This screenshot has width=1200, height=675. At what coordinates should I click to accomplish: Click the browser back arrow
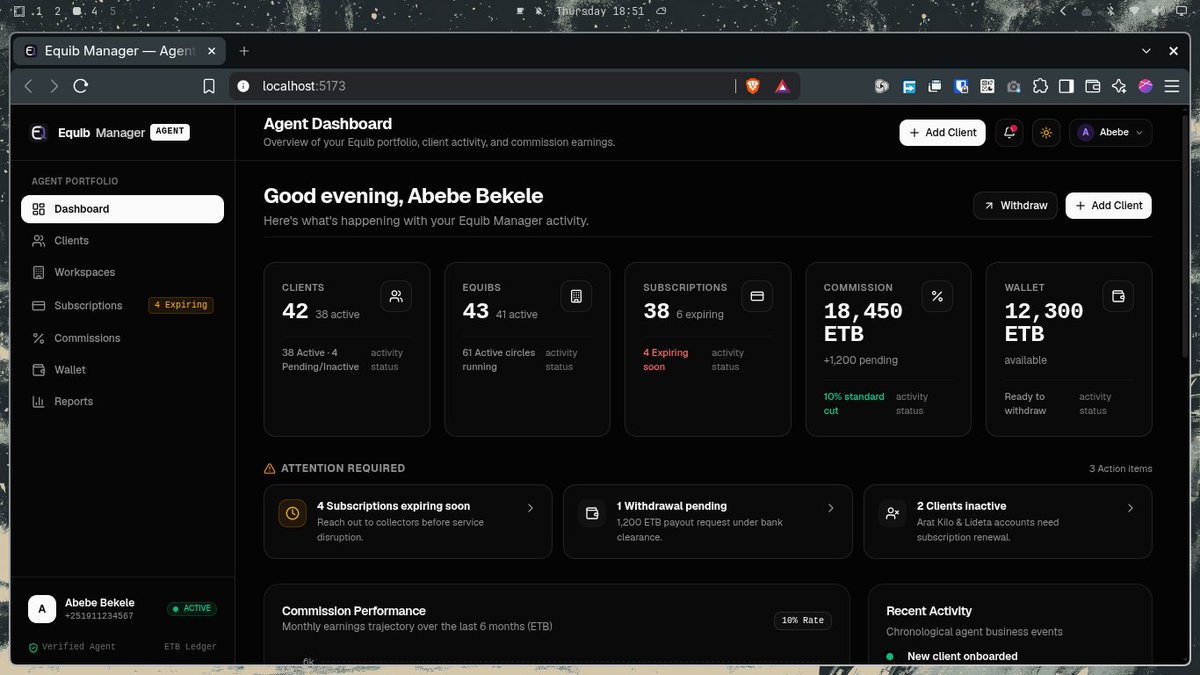coord(28,87)
